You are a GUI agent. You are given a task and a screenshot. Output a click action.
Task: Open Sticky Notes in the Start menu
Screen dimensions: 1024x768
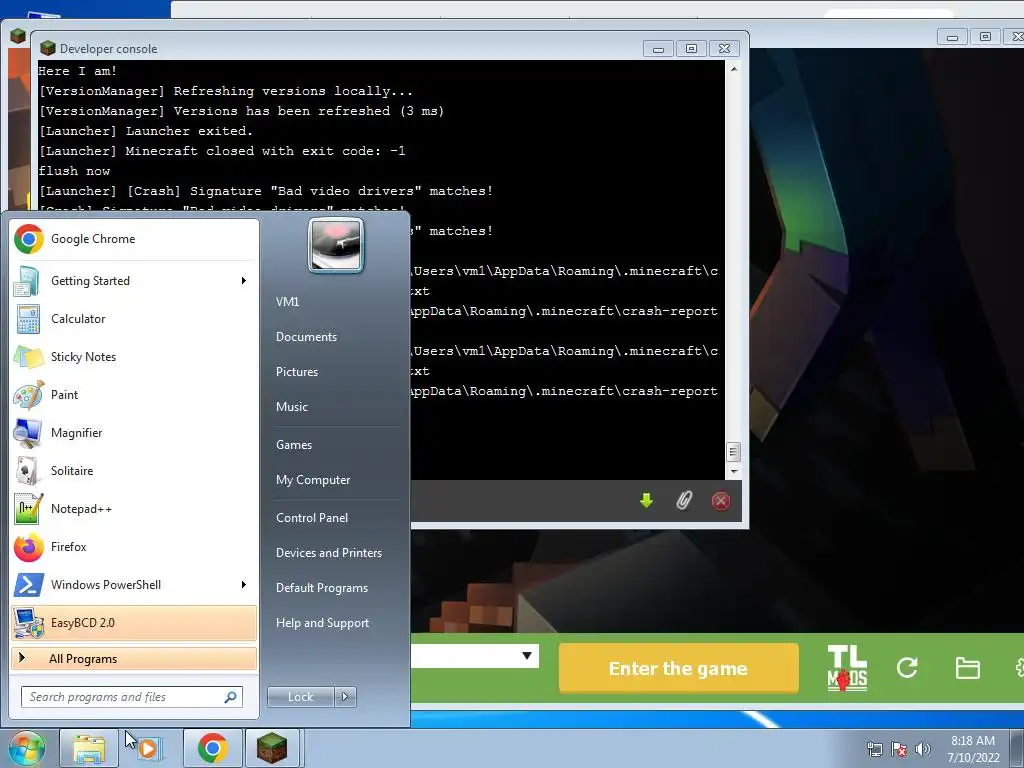(134, 357)
